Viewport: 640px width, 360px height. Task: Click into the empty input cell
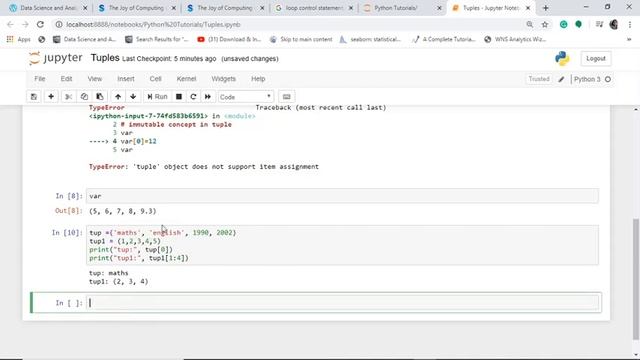(343, 303)
